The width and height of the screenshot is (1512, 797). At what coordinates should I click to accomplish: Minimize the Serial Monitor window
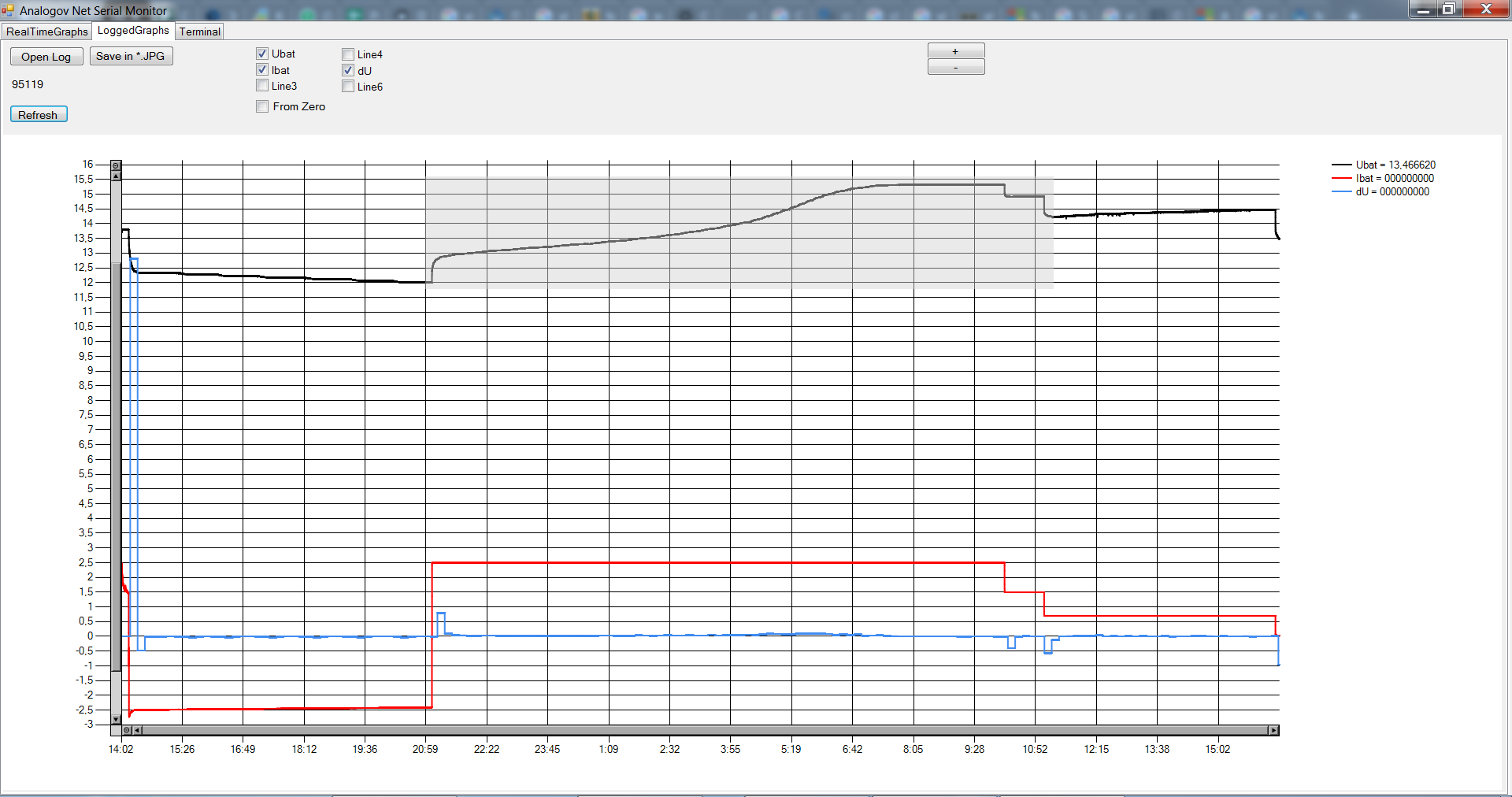pos(1424,9)
